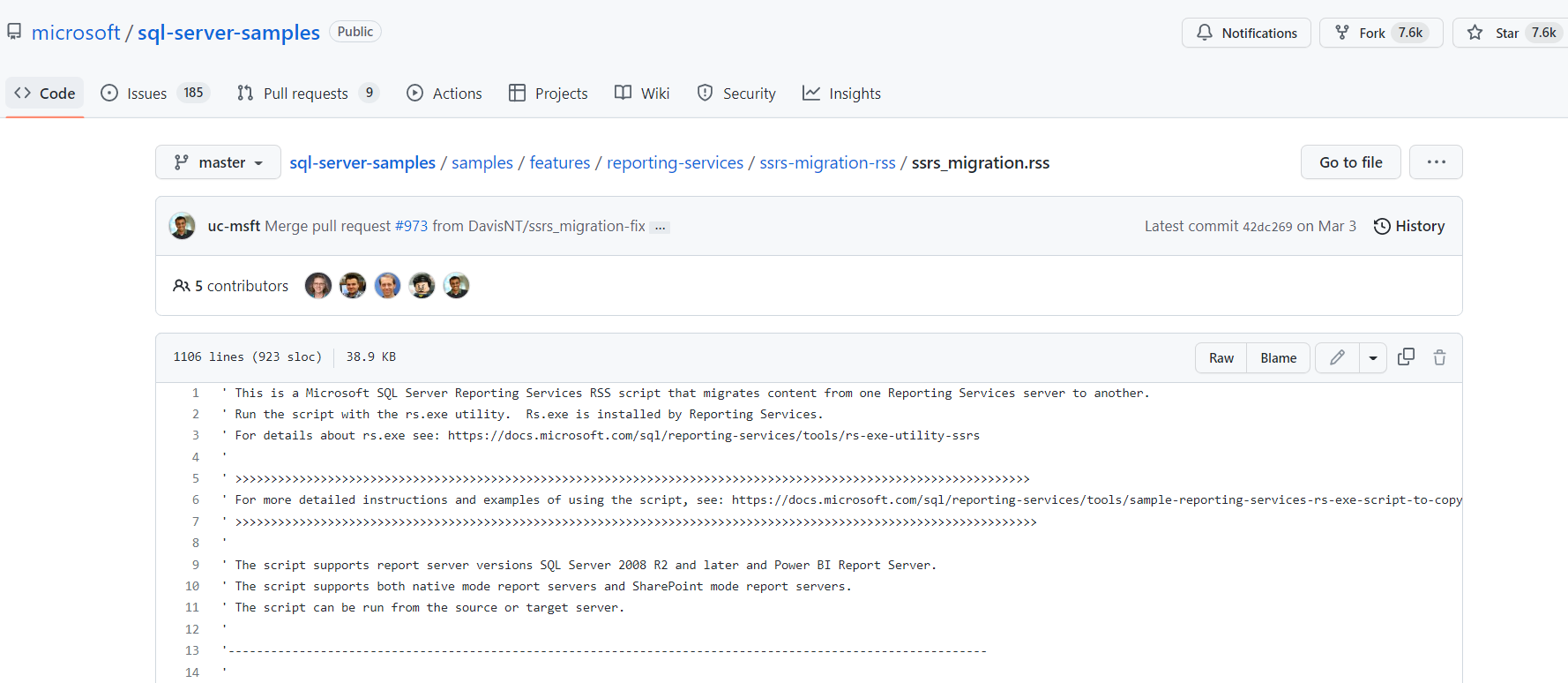Open the Wiki tab
1568x683 pixels.
[x=642, y=94]
